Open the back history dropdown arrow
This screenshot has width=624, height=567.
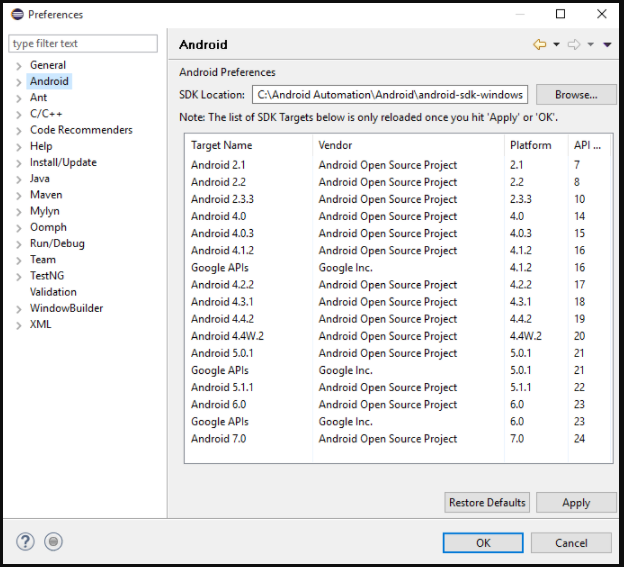pyautogui.click(x=556, y=44)
